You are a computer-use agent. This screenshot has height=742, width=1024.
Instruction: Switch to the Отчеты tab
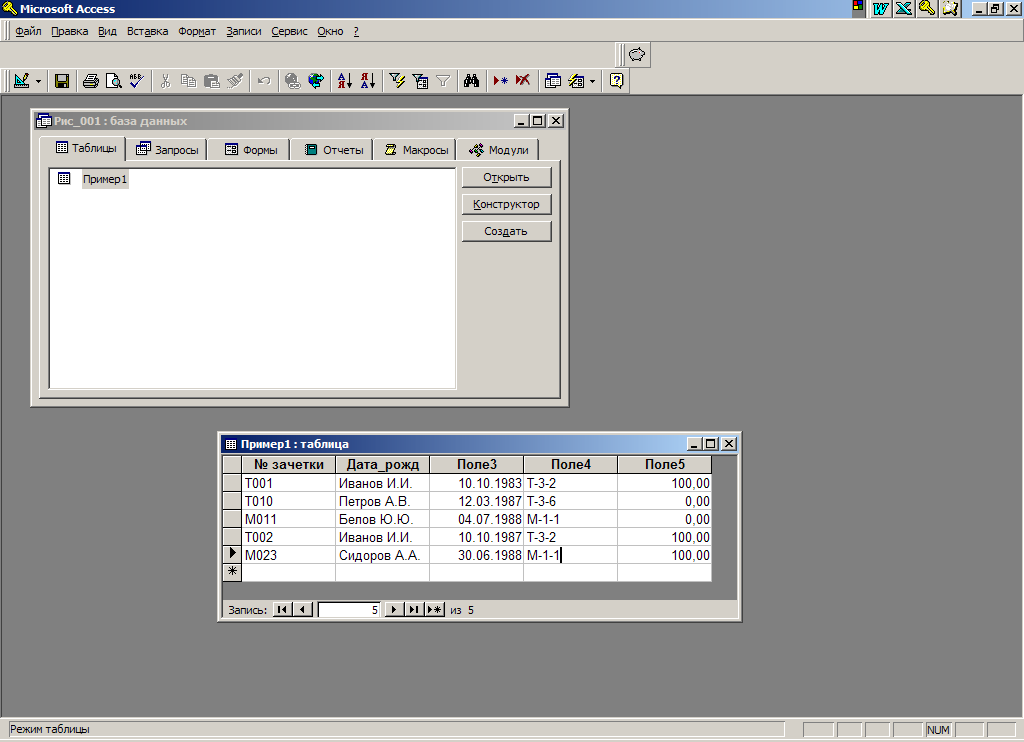[x=333, y=150]
